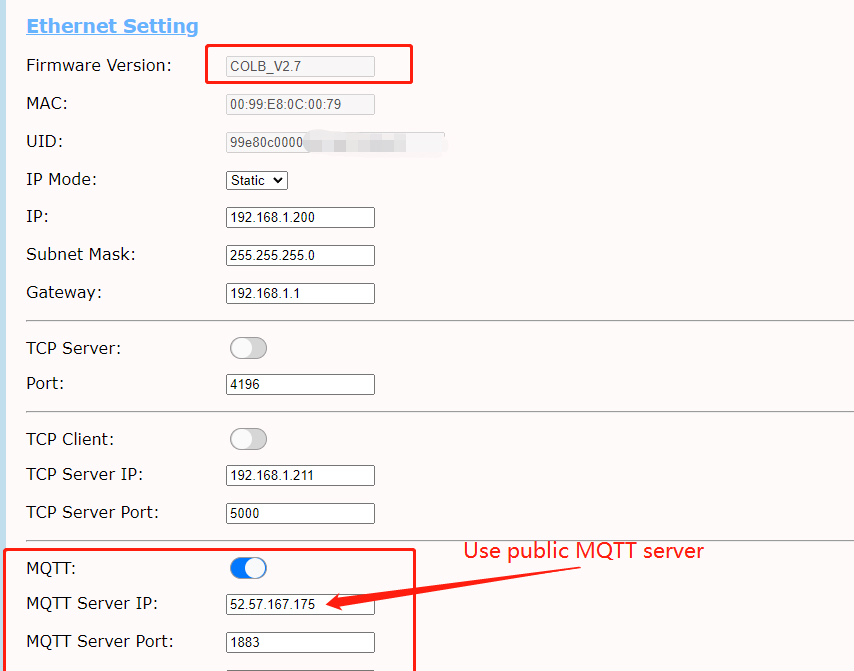The width and height of the screenshot is (854, 671).
Task: Click the Firmware Version field showing COLB_V2.7
Action: point(300,67)
